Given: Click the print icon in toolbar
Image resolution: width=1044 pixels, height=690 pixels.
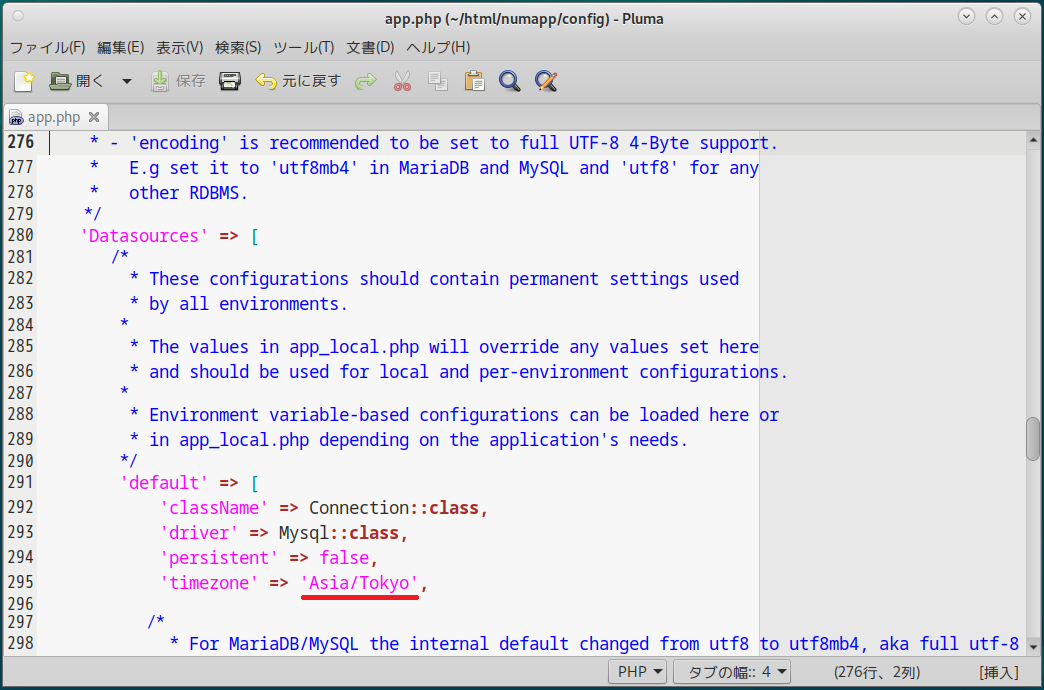Looking at the screenshot, I should coord(230,81).
